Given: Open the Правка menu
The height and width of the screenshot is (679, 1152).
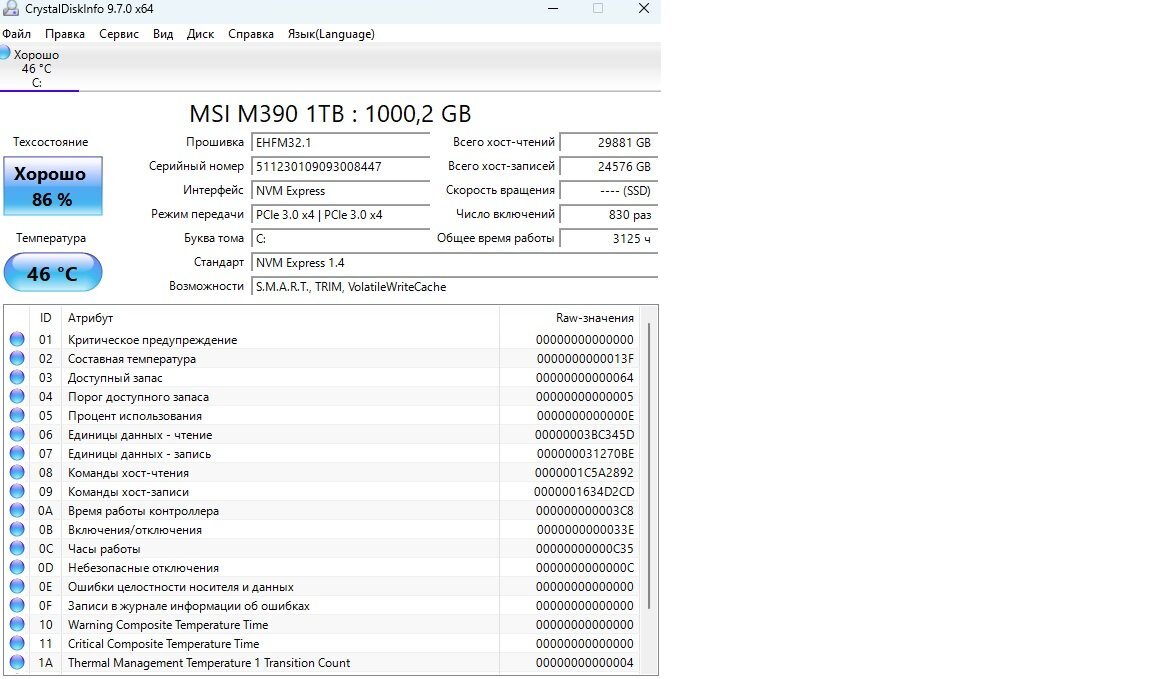Looking at the screenshot, I should click(x=65, y=34).
